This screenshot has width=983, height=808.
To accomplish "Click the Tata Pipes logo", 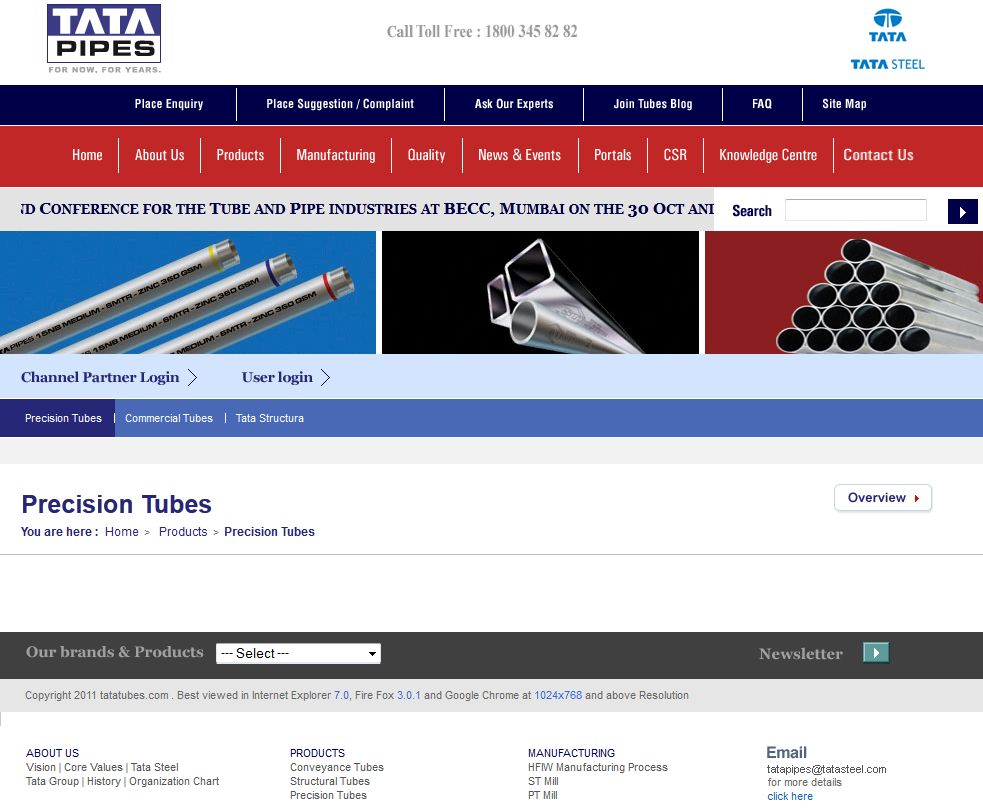I will pyautogui.click(x=104, y=39).
